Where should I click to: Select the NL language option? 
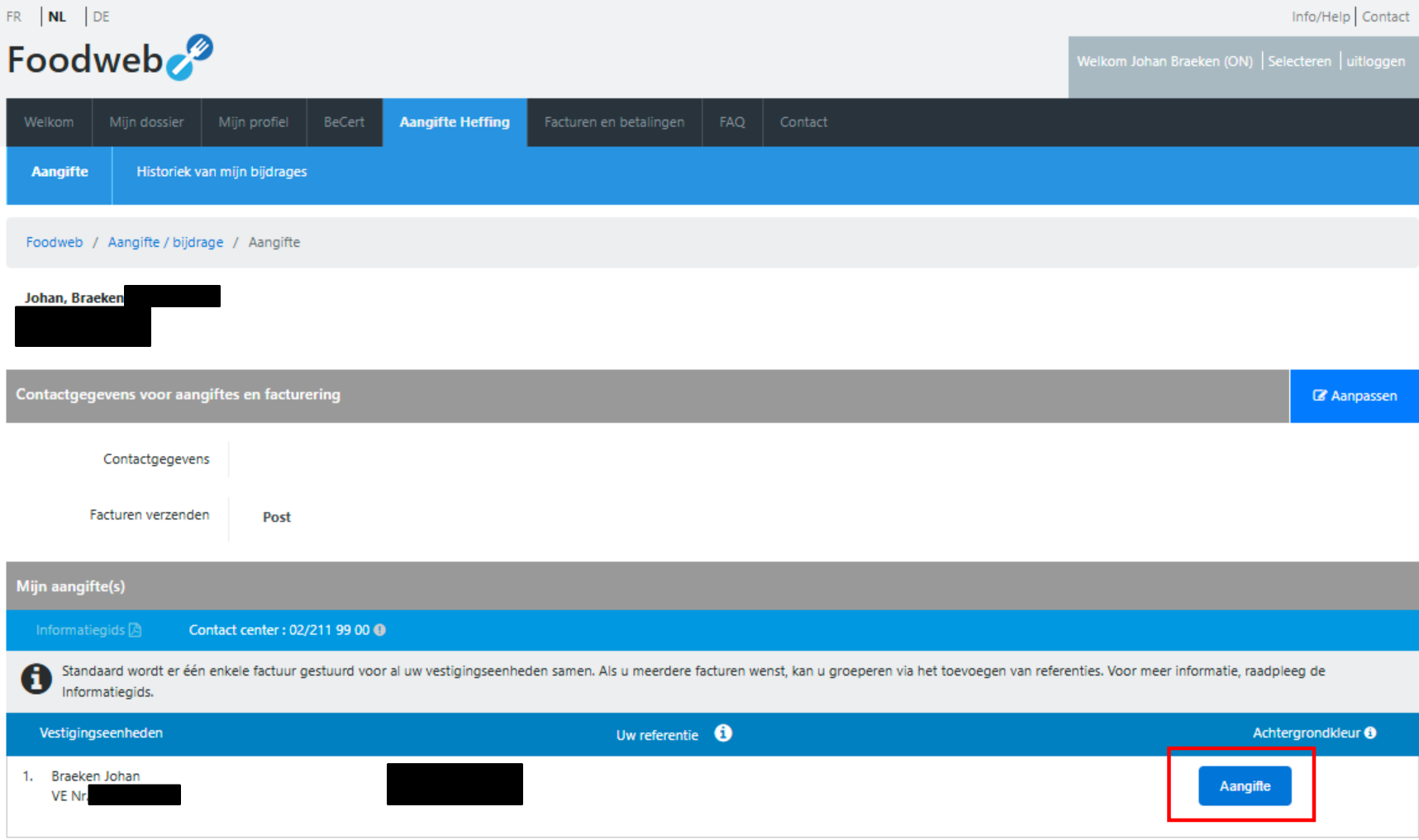(57, 17)
